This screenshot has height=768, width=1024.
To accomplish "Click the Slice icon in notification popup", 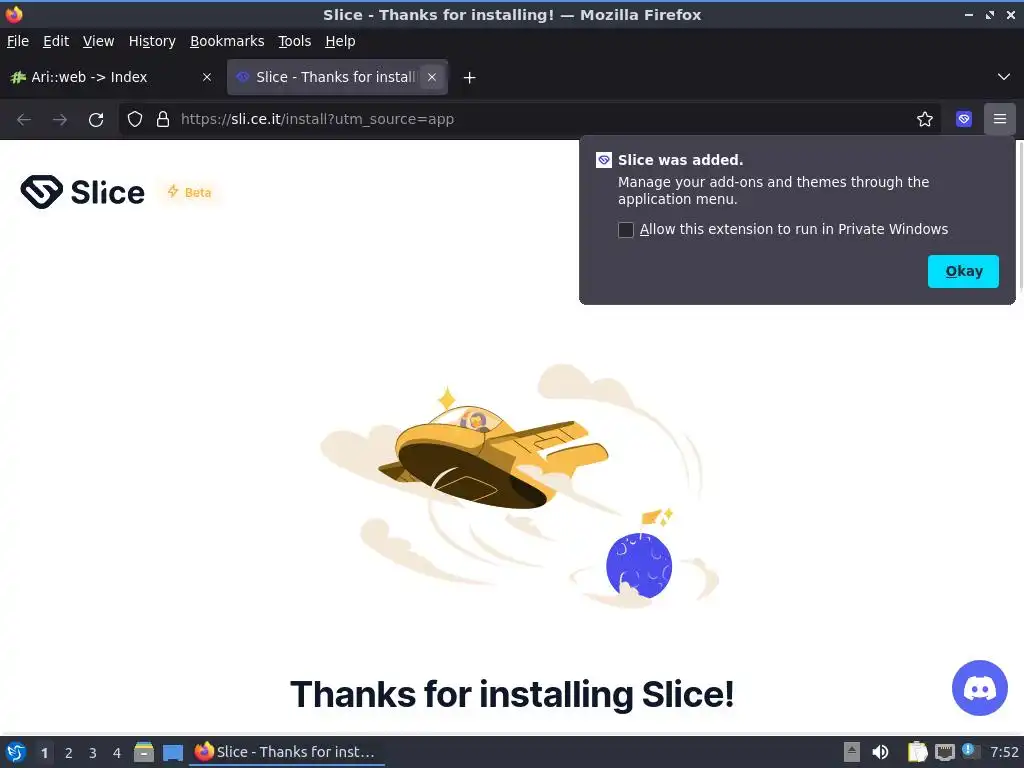I will (x=603, y=160).
